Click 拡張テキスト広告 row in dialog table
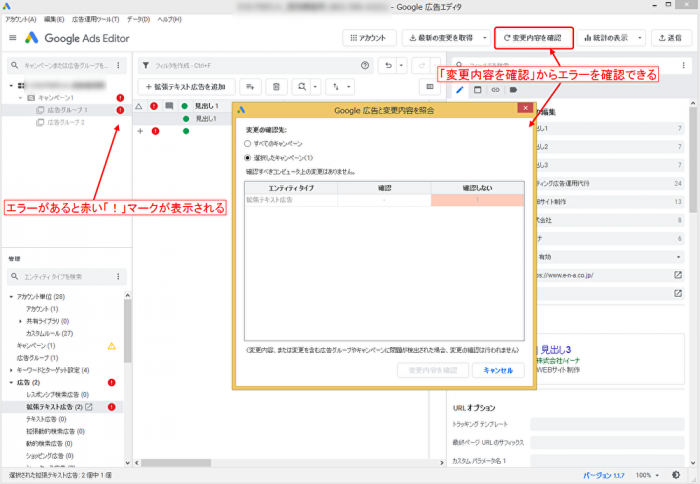Image resolution: width=700 pixels, height=484 pixels. 384,200
